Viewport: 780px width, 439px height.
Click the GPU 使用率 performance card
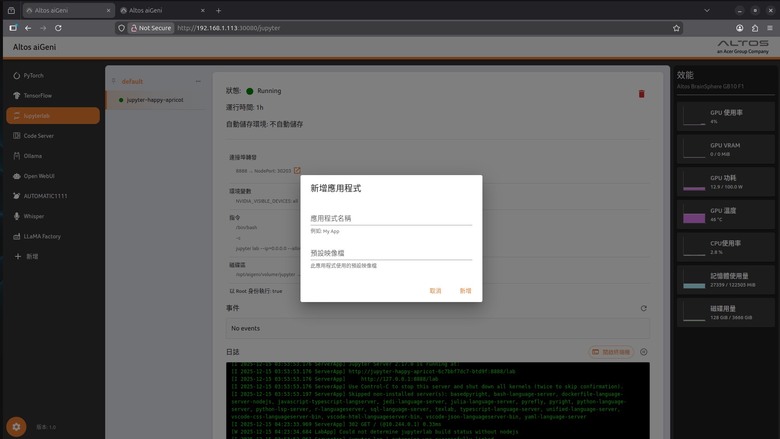(725, 117)
